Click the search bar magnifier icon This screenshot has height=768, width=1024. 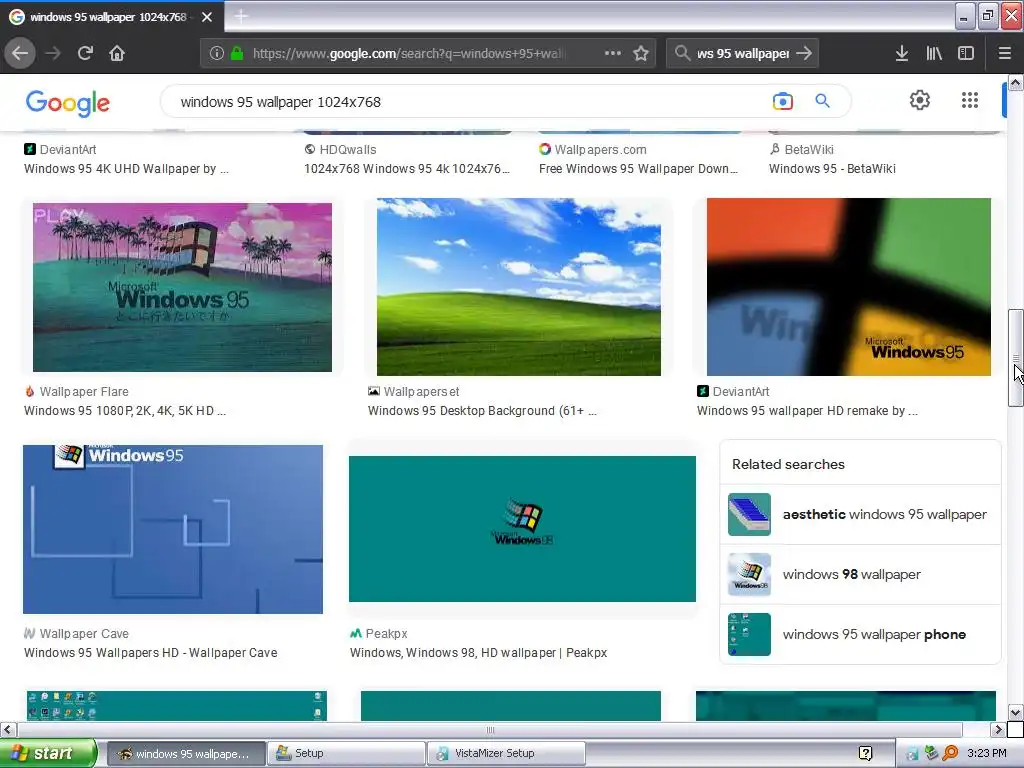tap(682, 53)
